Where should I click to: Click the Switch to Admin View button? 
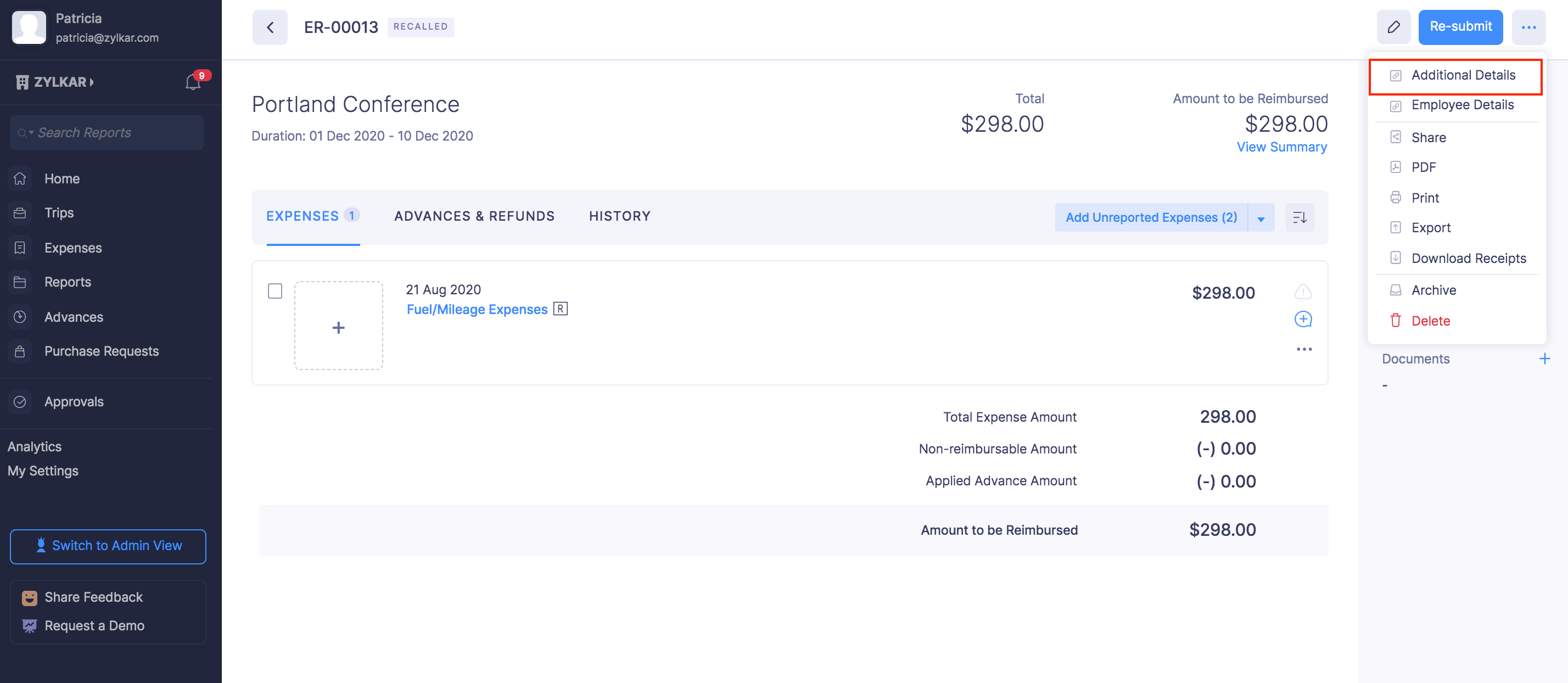point(108,546)
